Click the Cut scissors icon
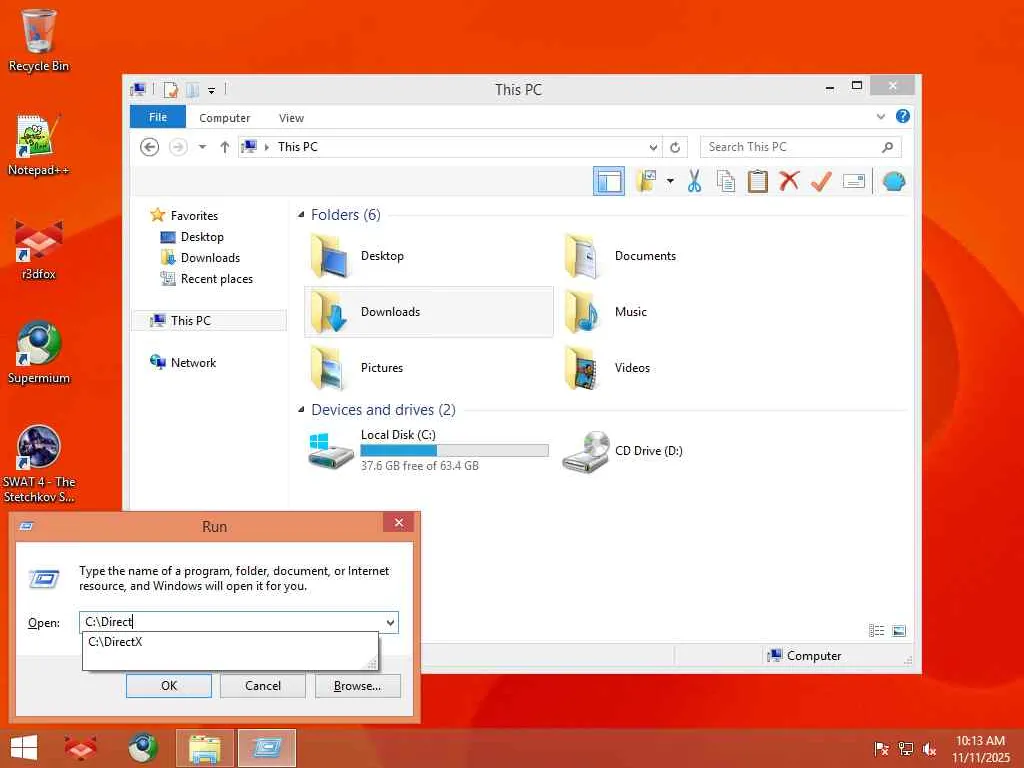Screen dimensions: 1024x768 point(694,181)
